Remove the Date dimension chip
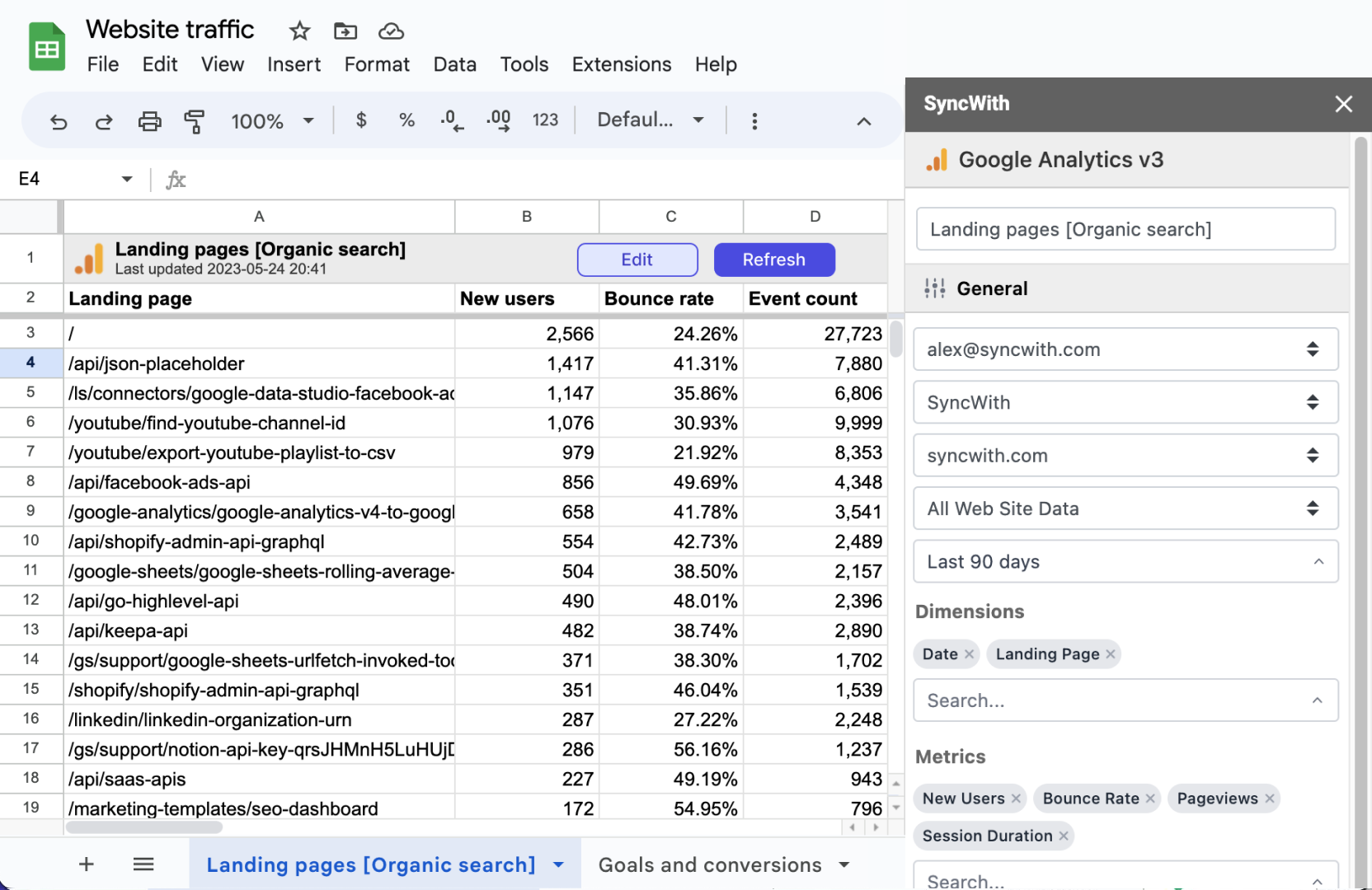The image size is (1372, 890). tap(970, 653)
